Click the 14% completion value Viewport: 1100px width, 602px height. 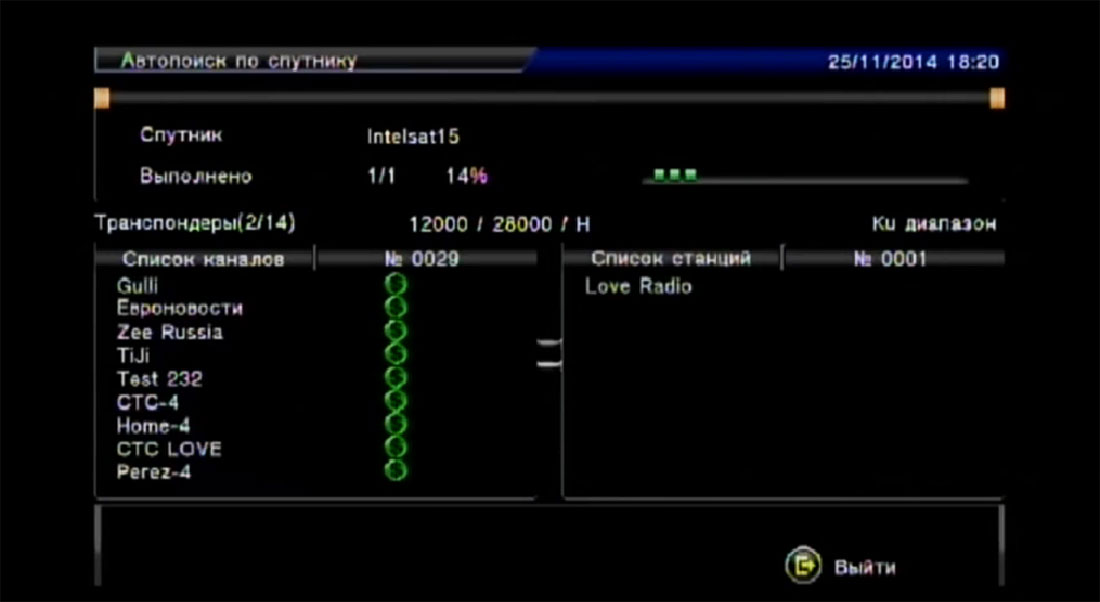(x=467, y=175)
